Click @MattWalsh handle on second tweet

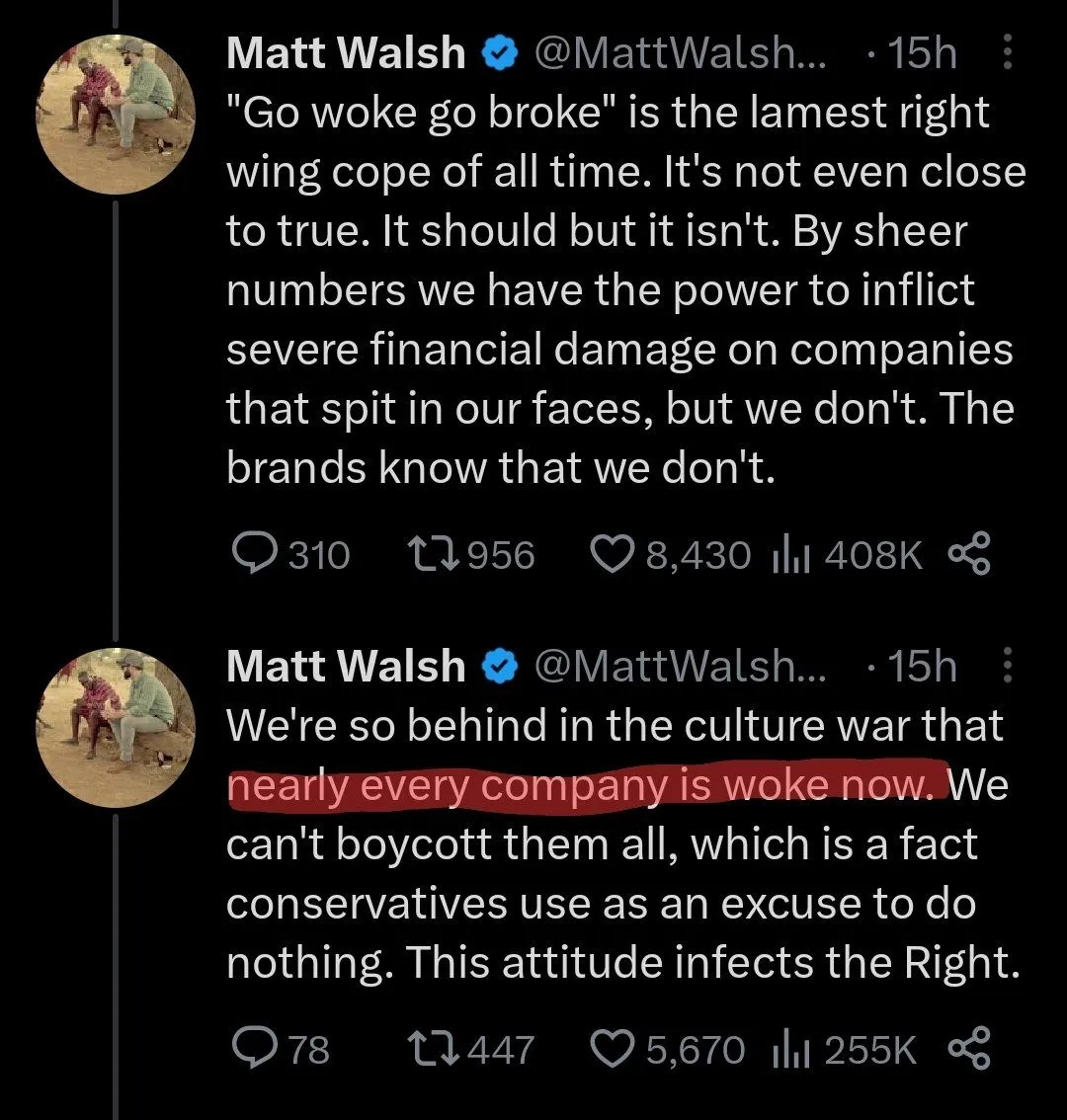pos(682,667)
